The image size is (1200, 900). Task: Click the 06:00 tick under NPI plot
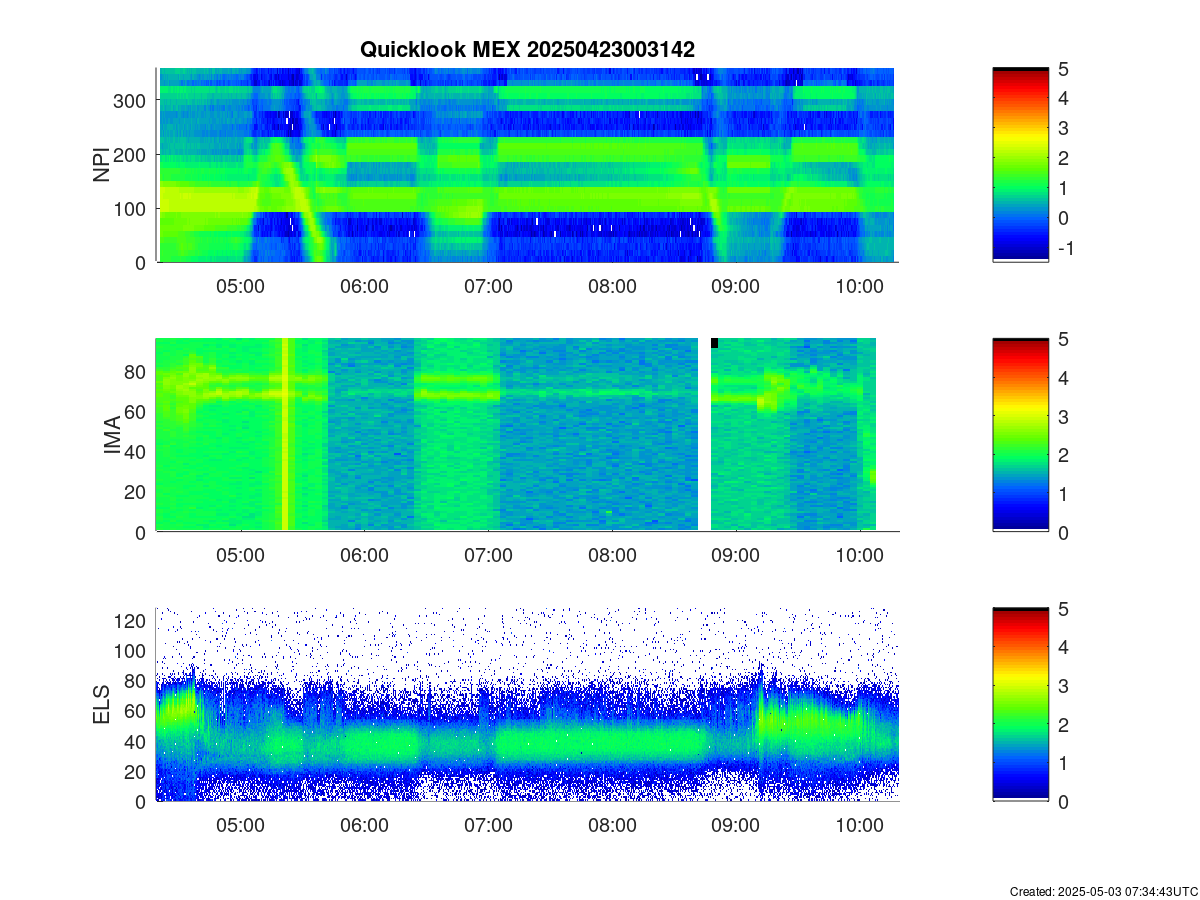[364, 285]
